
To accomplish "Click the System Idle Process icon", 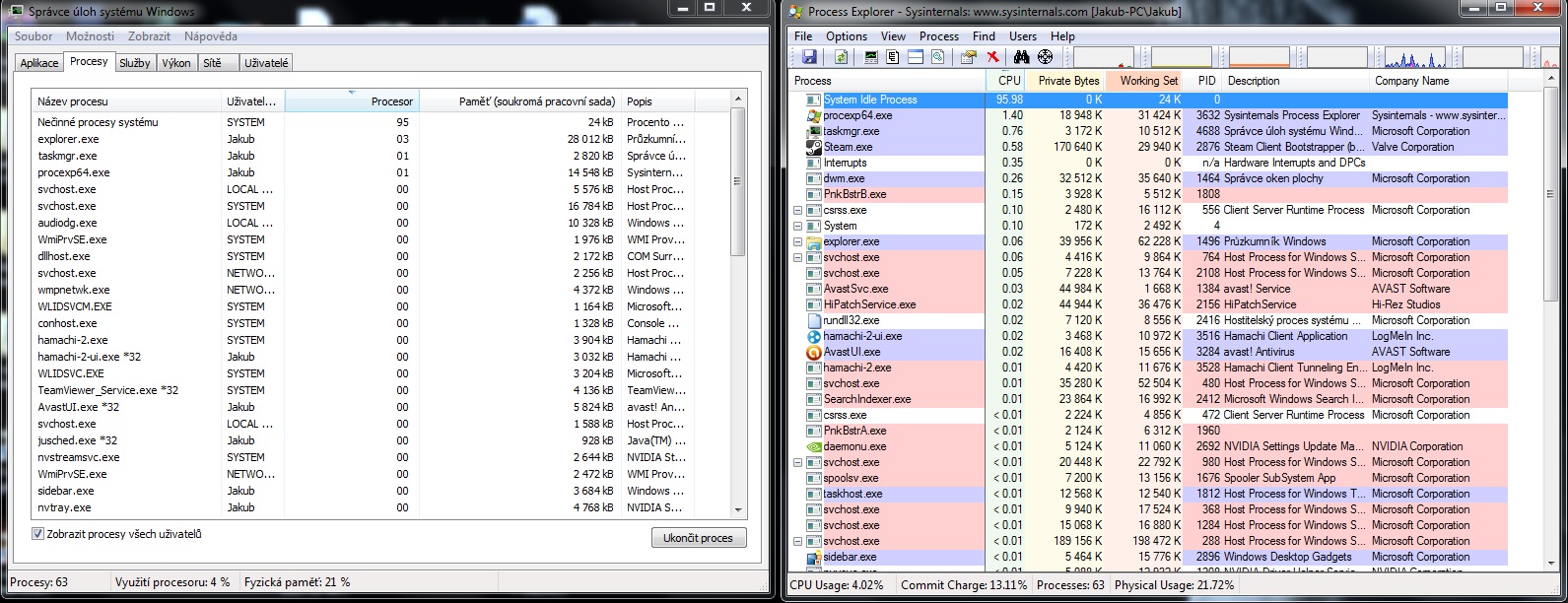I will click(x=814, y=100).
